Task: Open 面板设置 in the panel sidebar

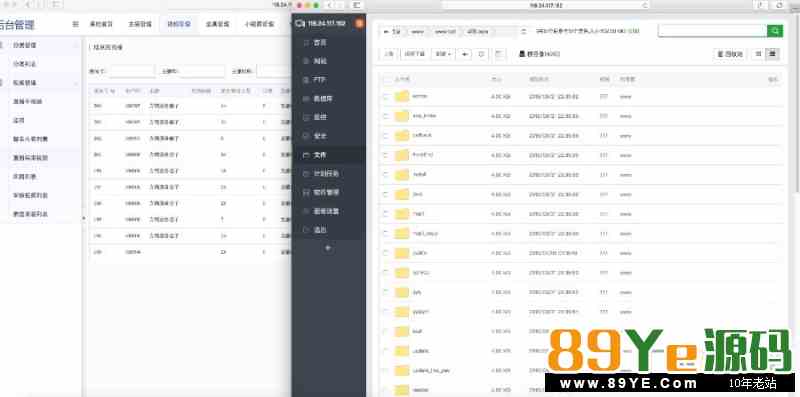Action: coord(329,211)
